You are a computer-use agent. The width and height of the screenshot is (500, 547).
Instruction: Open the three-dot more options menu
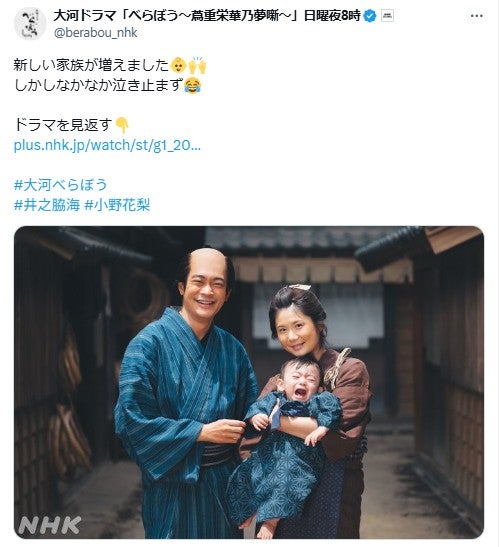pos(477,16)
